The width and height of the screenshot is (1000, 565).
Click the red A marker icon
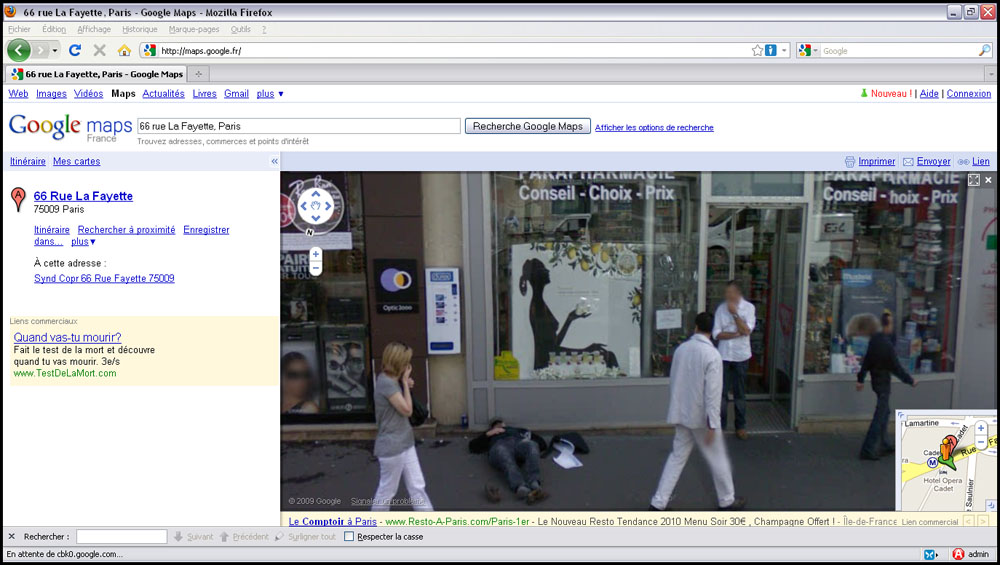pos(18,200)
